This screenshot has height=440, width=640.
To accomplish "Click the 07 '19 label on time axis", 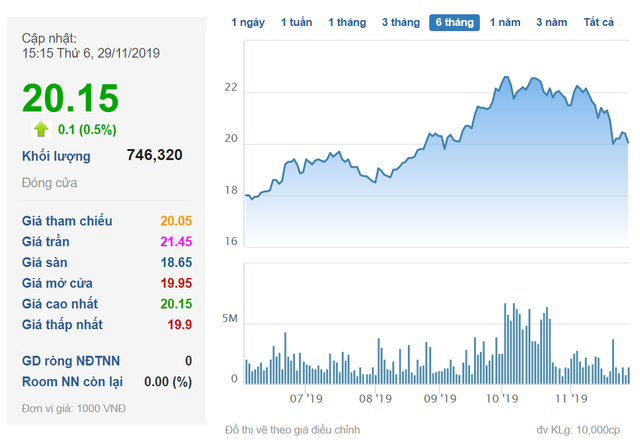I will pyautogui.click(x=306, y=398).
